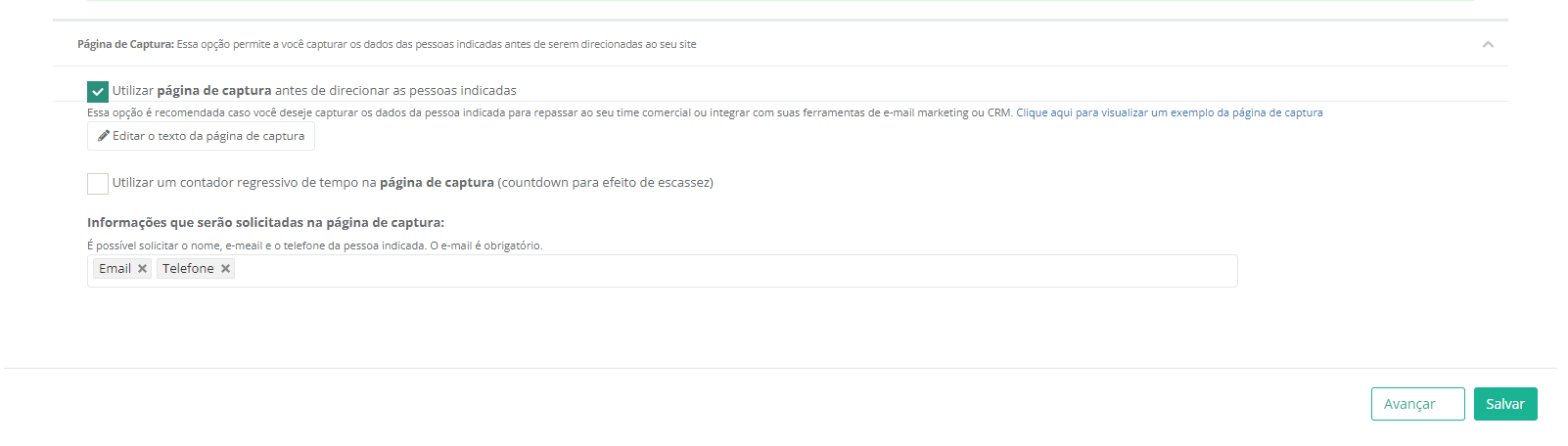Click label text 'antes de direcionar as pessoas indicadas'
Viewport: 1568px width, 446px height.
point(395,90)
